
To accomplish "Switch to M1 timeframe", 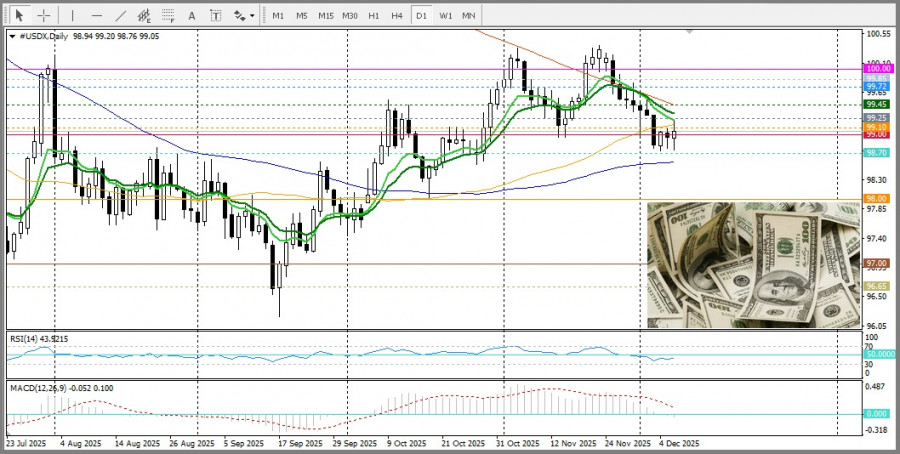I will tap(278, 15).
